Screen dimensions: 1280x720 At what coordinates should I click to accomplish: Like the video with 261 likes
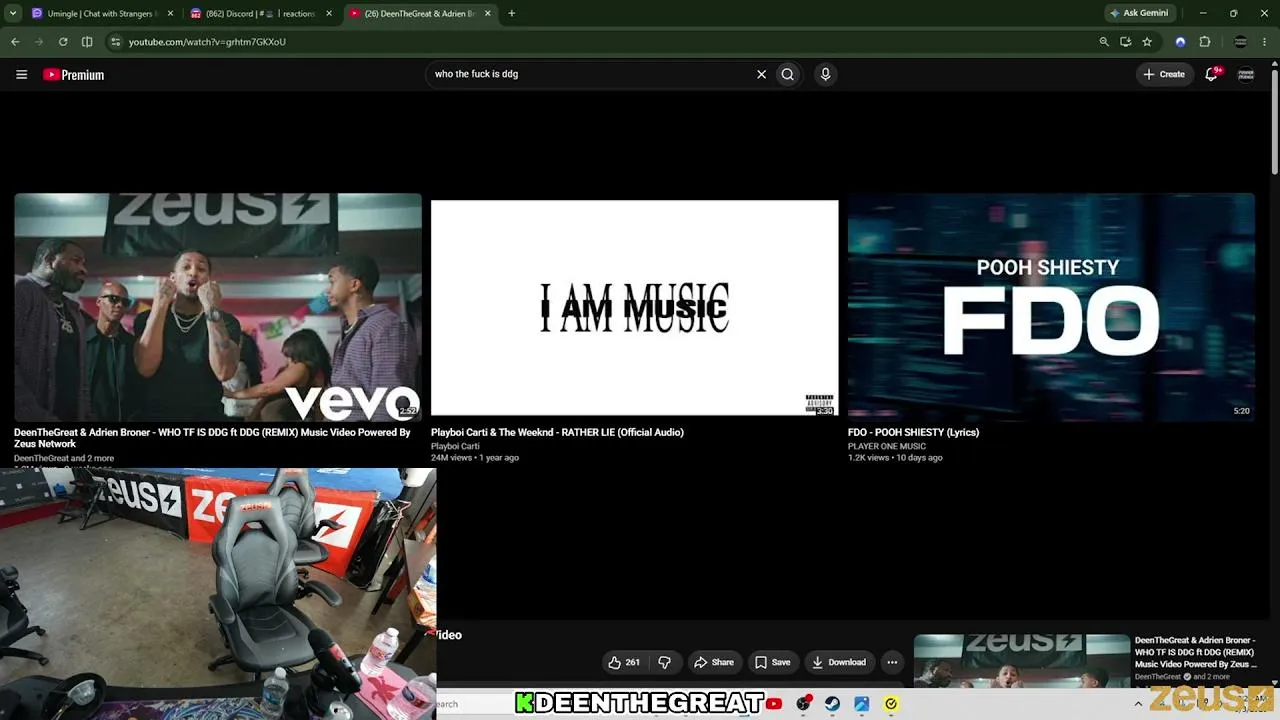(x=624, y=662)
